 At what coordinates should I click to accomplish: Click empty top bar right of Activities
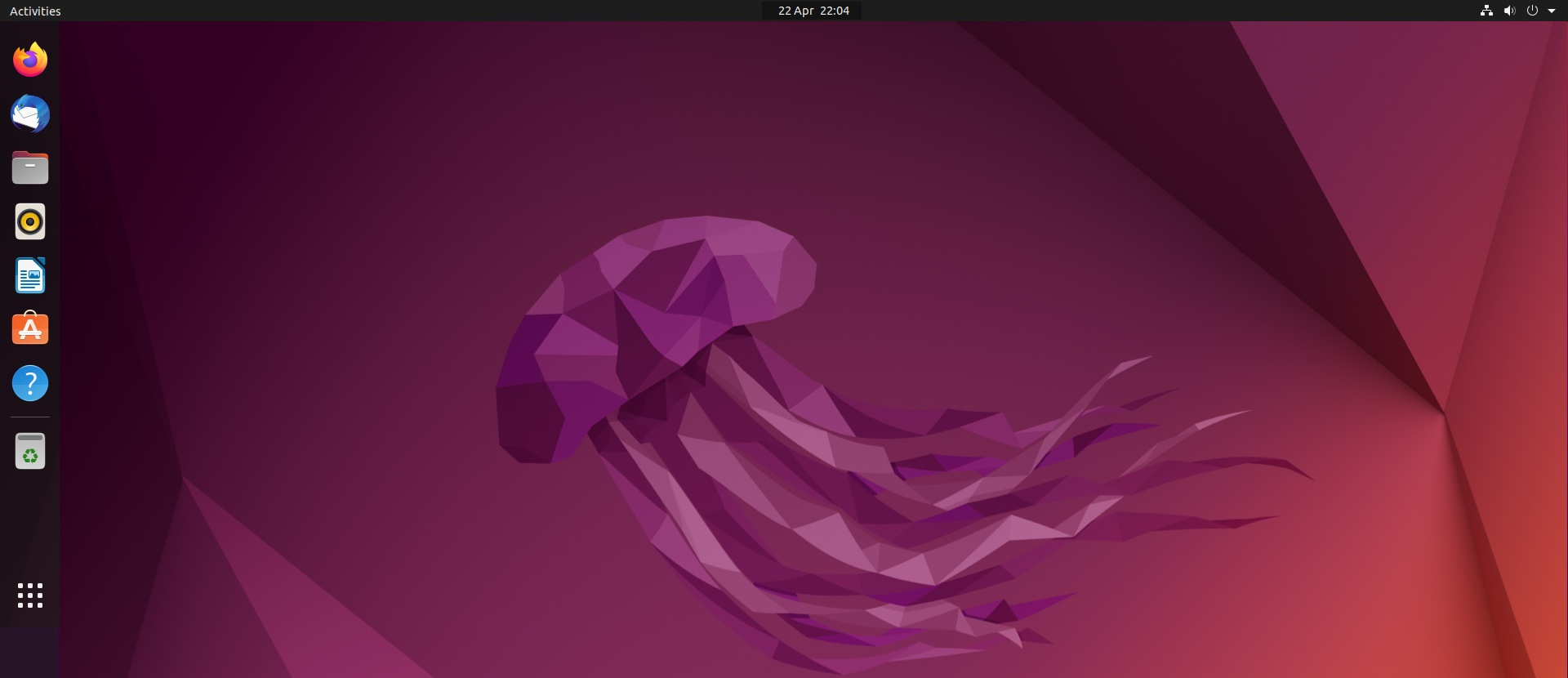327,11
